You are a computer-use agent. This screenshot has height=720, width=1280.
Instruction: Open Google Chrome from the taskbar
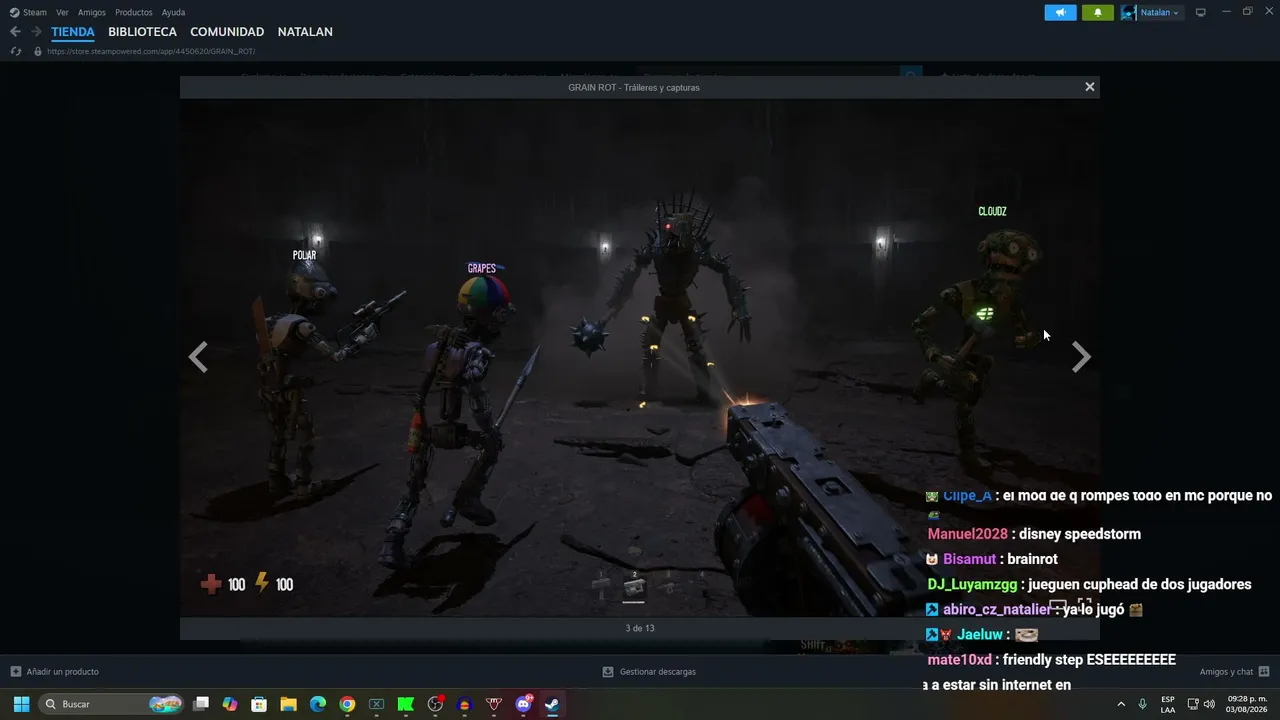coord(347,704)
